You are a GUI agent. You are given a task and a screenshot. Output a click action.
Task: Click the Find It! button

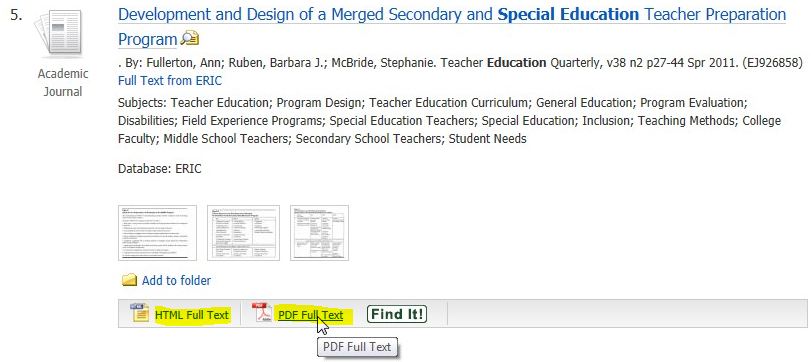397,314
